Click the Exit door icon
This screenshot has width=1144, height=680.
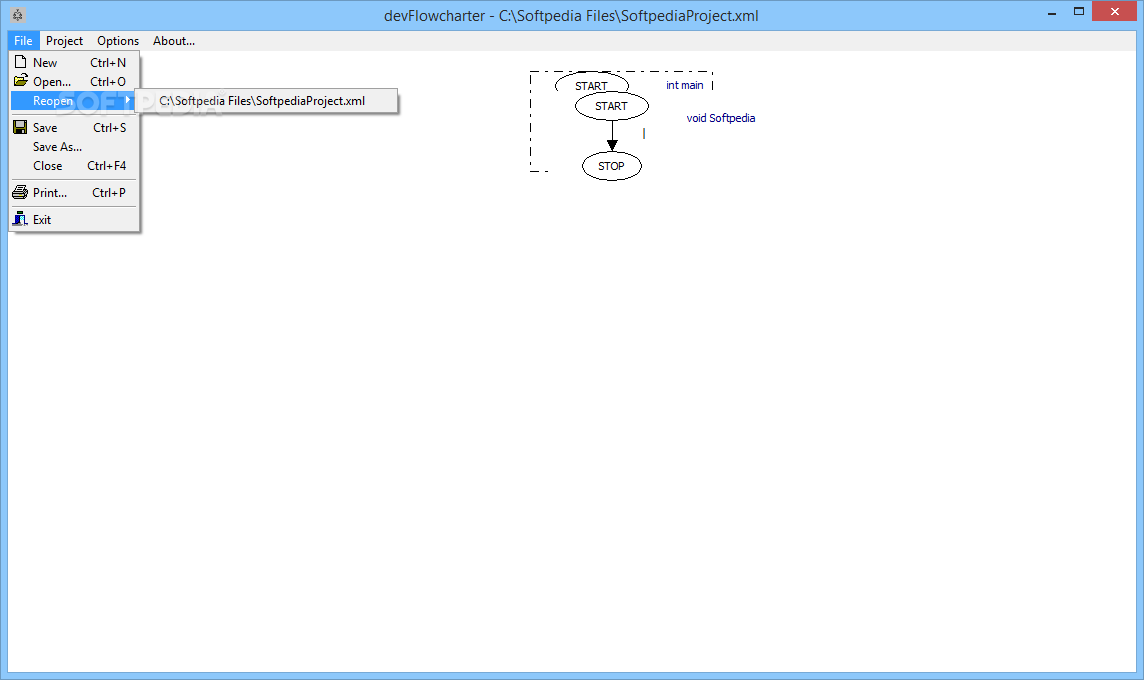click(x=20, y=219)
